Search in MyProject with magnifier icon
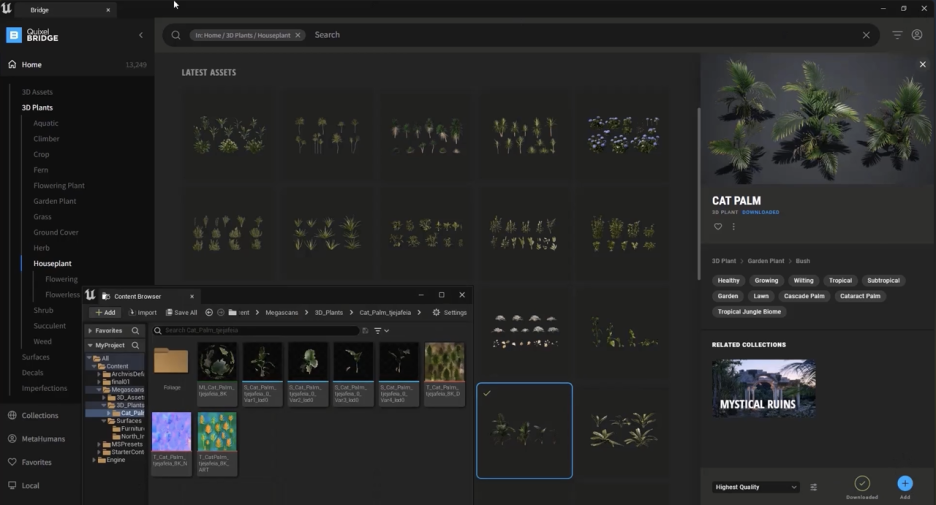The width and height of the screenshot is (936, 505). point(136,346)
